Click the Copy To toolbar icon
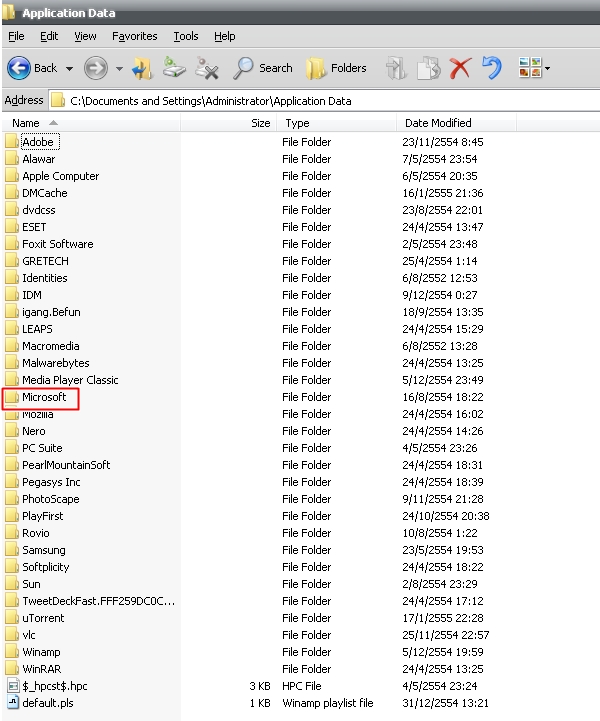Image resolution: width=600 pixels, height=721 pixels. click(429, 68)
